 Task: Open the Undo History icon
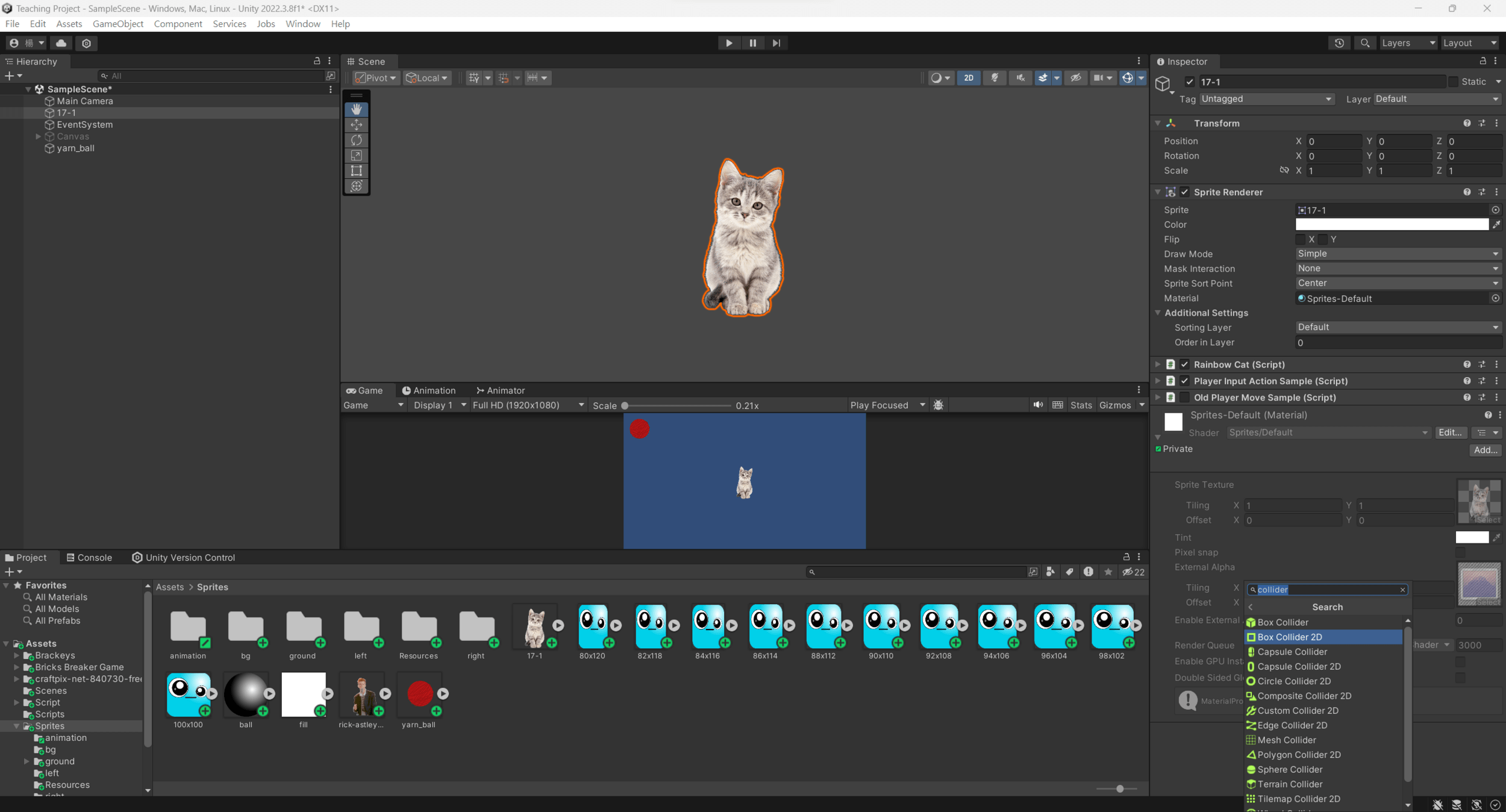point(1339,43)
